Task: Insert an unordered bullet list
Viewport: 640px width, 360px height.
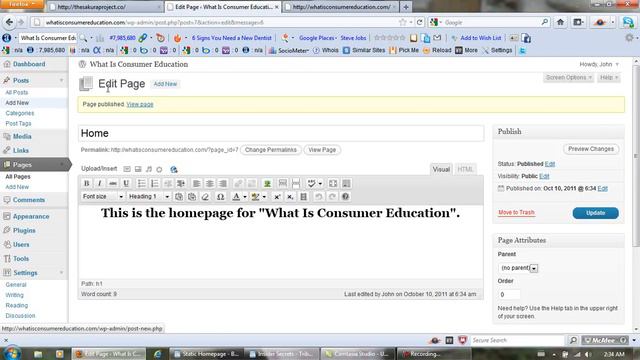Action: 141,184
